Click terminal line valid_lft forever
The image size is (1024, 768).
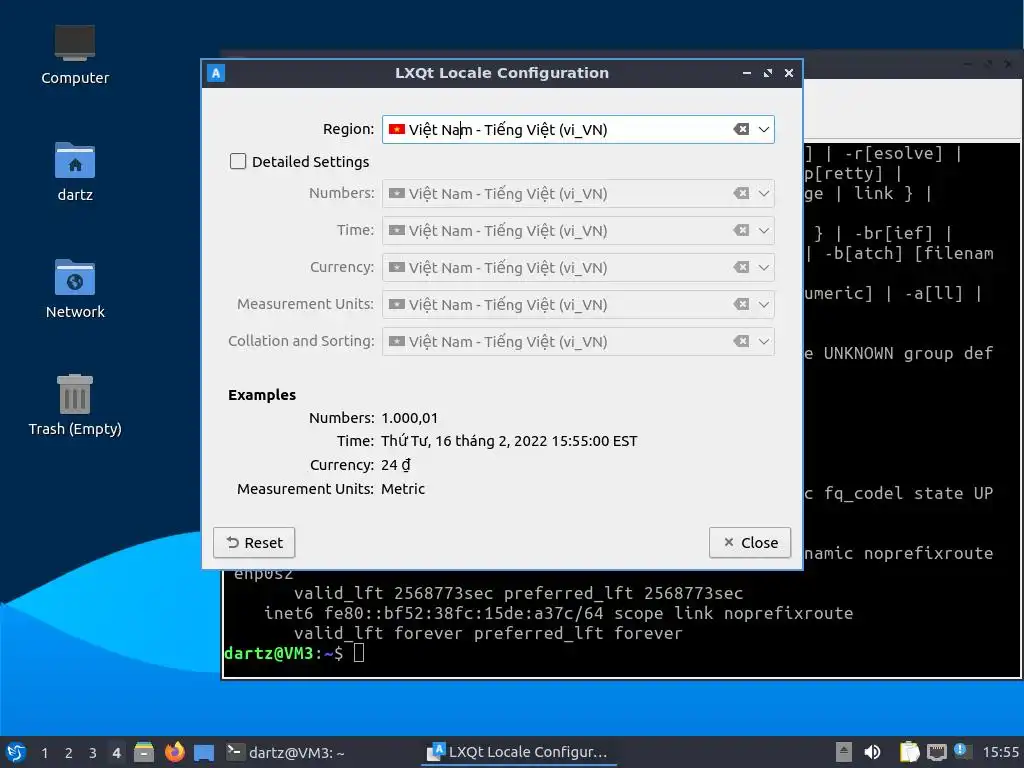pos(488,633)
